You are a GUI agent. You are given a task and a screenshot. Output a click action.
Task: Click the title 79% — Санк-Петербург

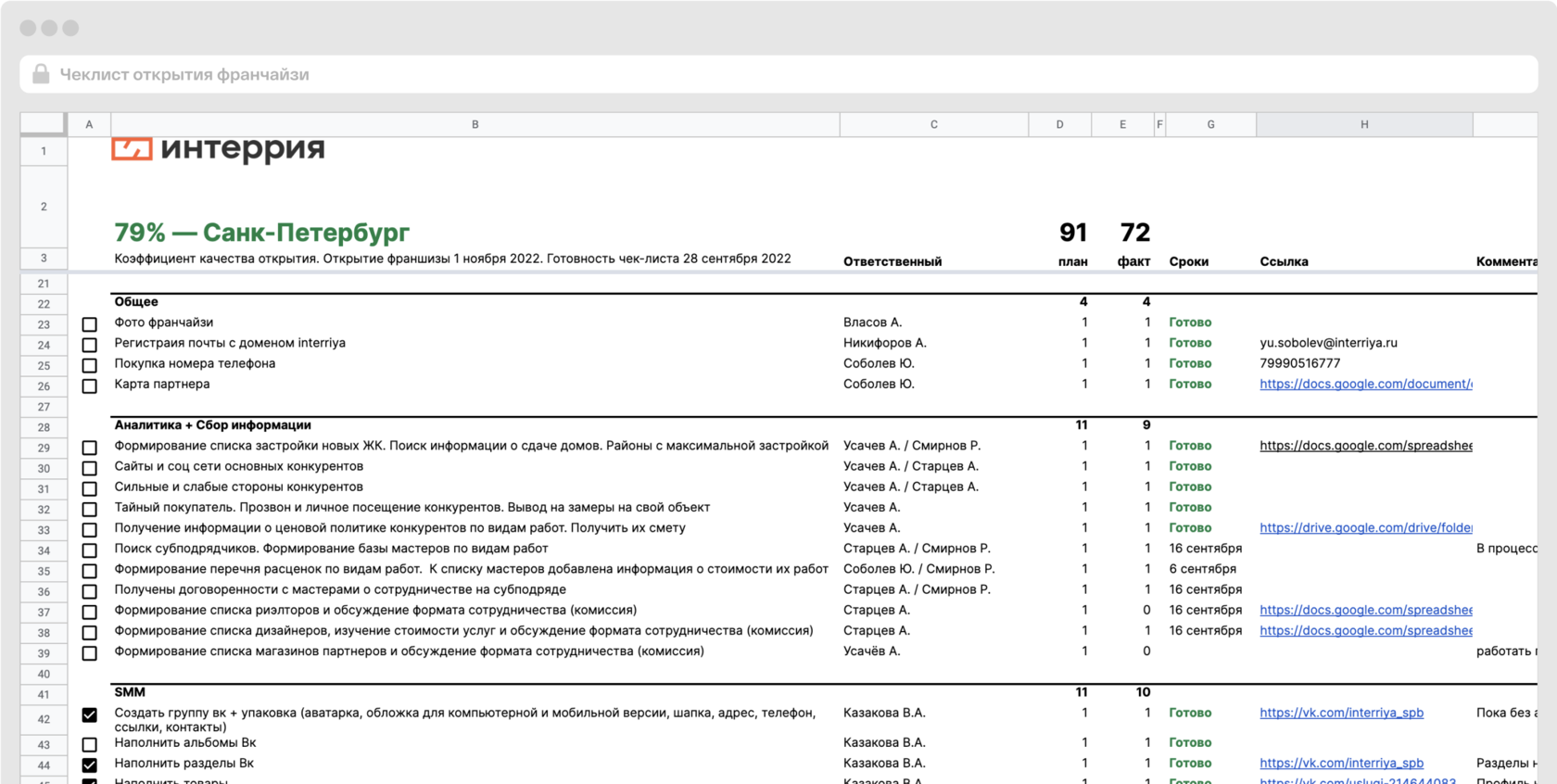261,232
